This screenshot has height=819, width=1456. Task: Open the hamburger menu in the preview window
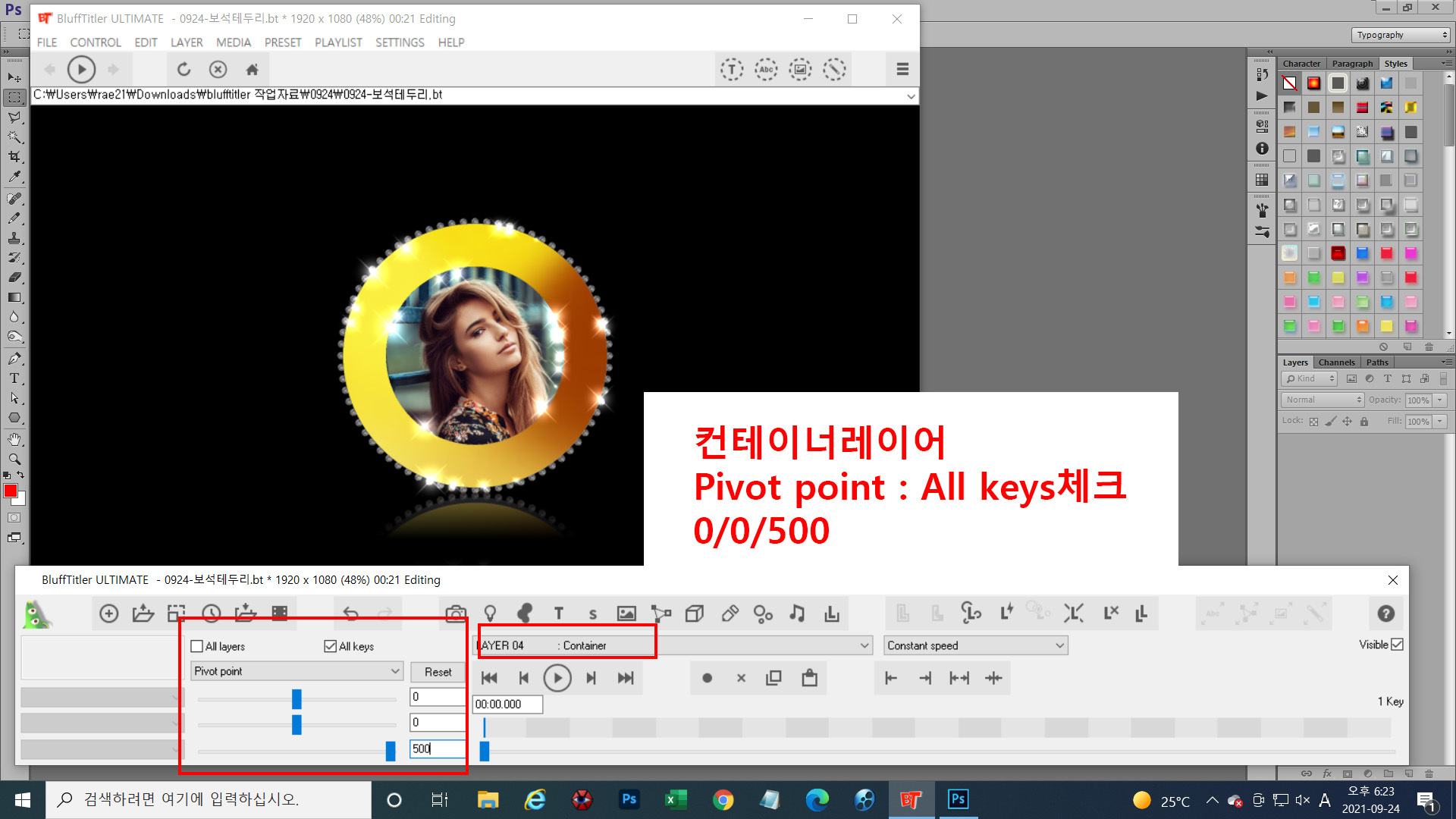(902, 70)
